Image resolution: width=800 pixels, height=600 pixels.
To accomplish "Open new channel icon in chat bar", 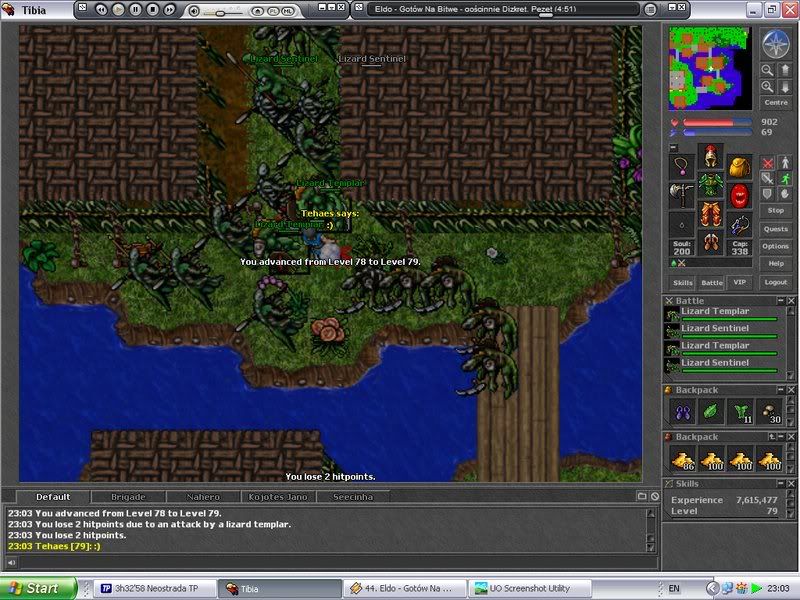I will 641,496.
